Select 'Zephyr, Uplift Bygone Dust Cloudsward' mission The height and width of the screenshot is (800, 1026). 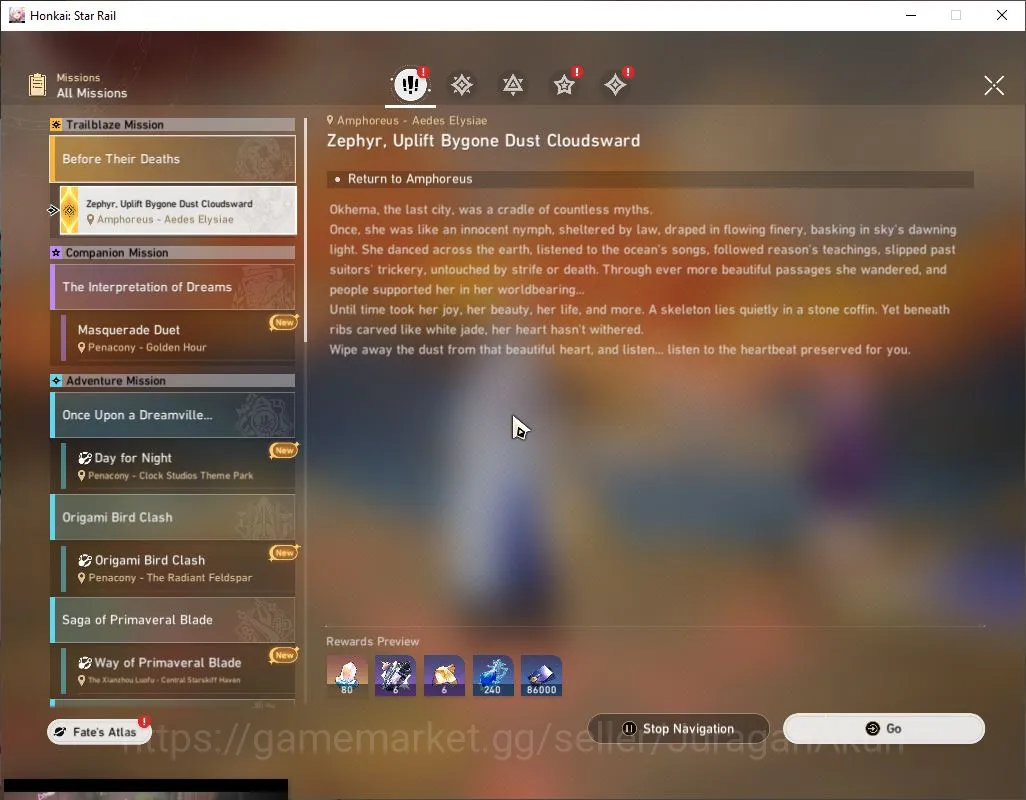(178, 211)
